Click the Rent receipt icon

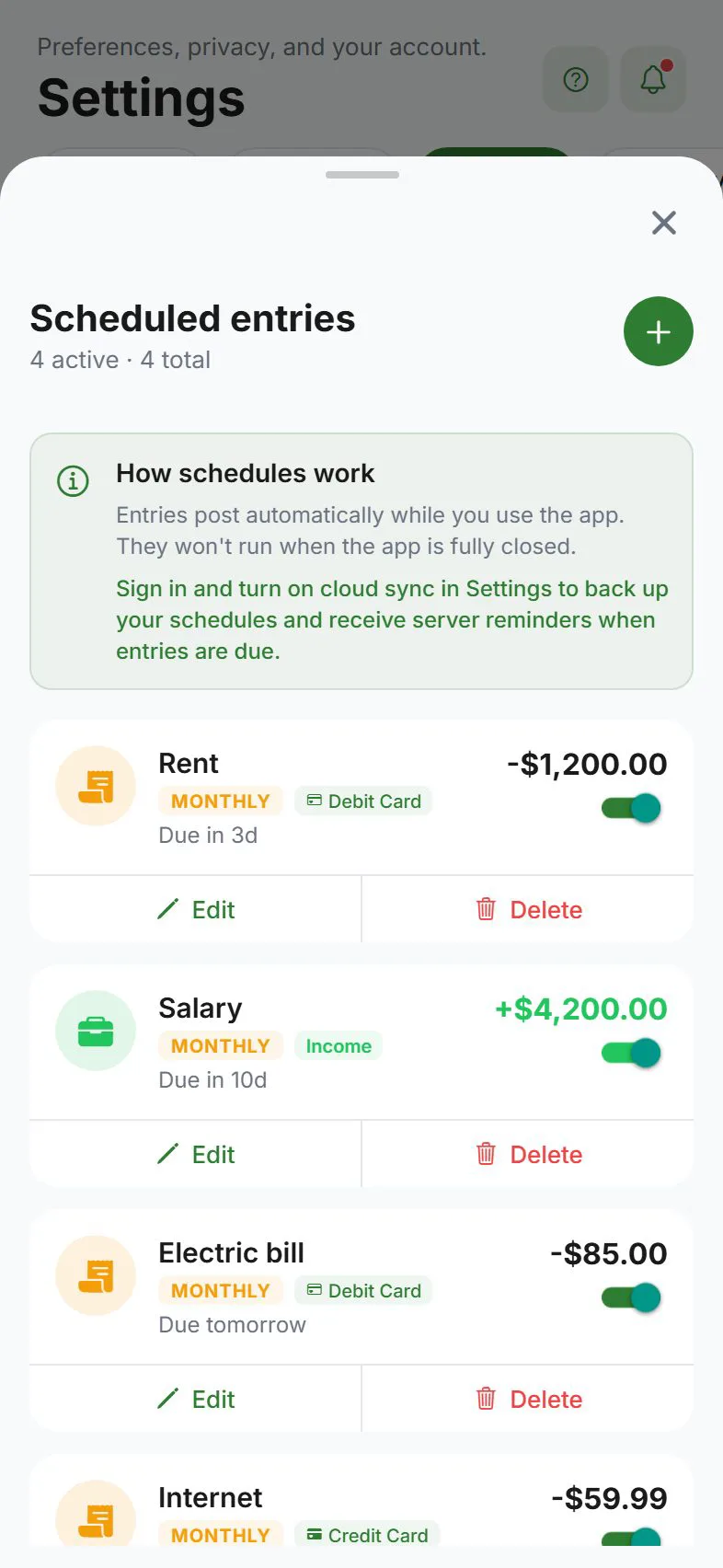click(96, 786)
